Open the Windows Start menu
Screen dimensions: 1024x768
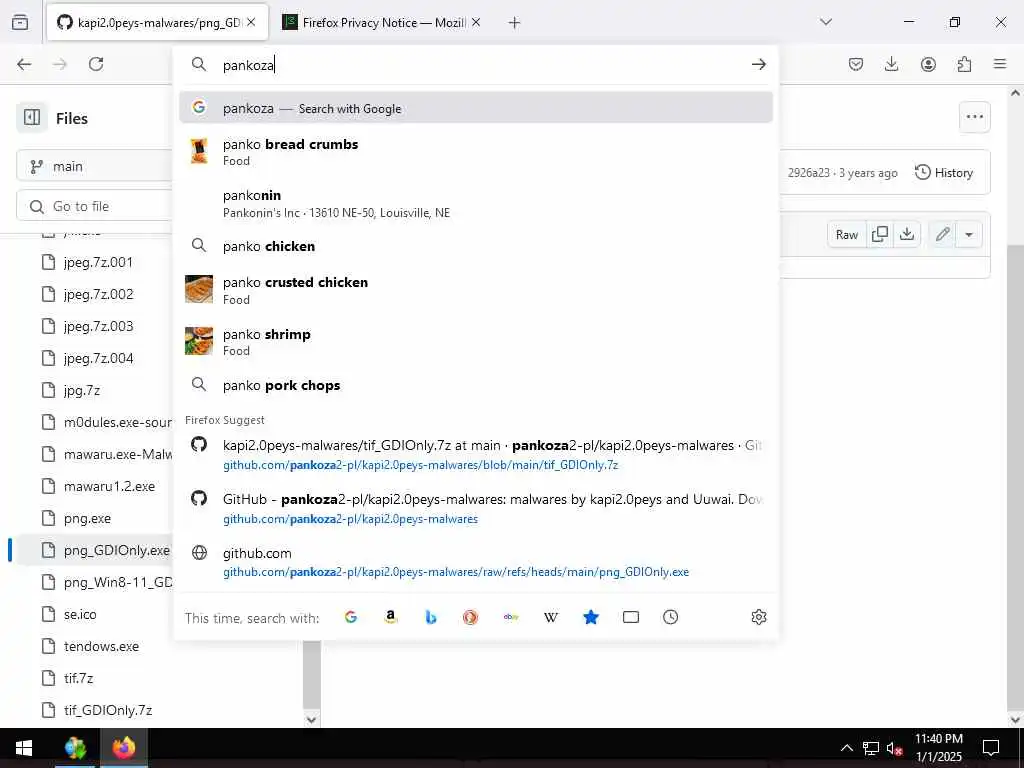pyautogui.click(x=24, y=748)
